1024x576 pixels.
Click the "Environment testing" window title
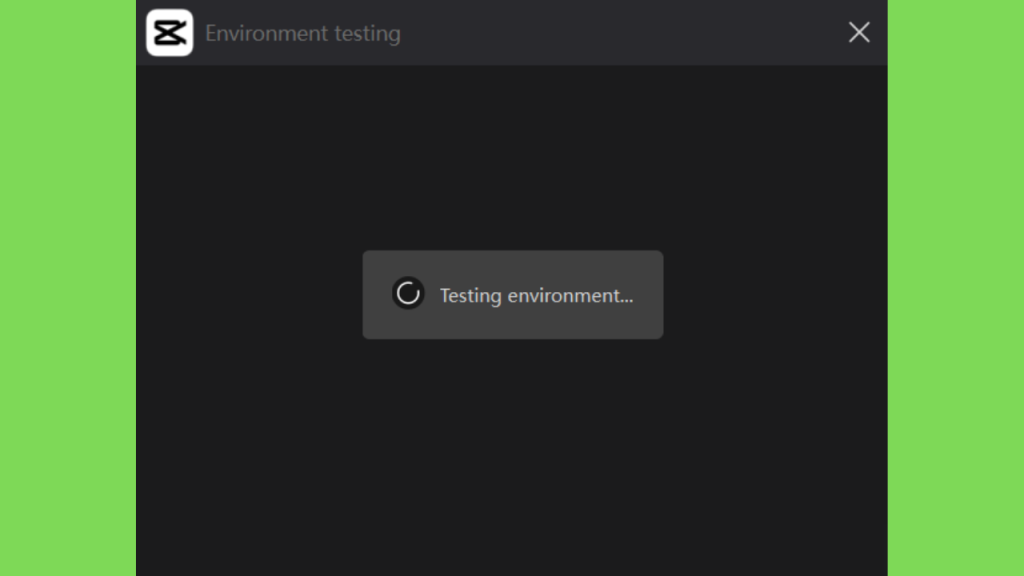point(303,33)
